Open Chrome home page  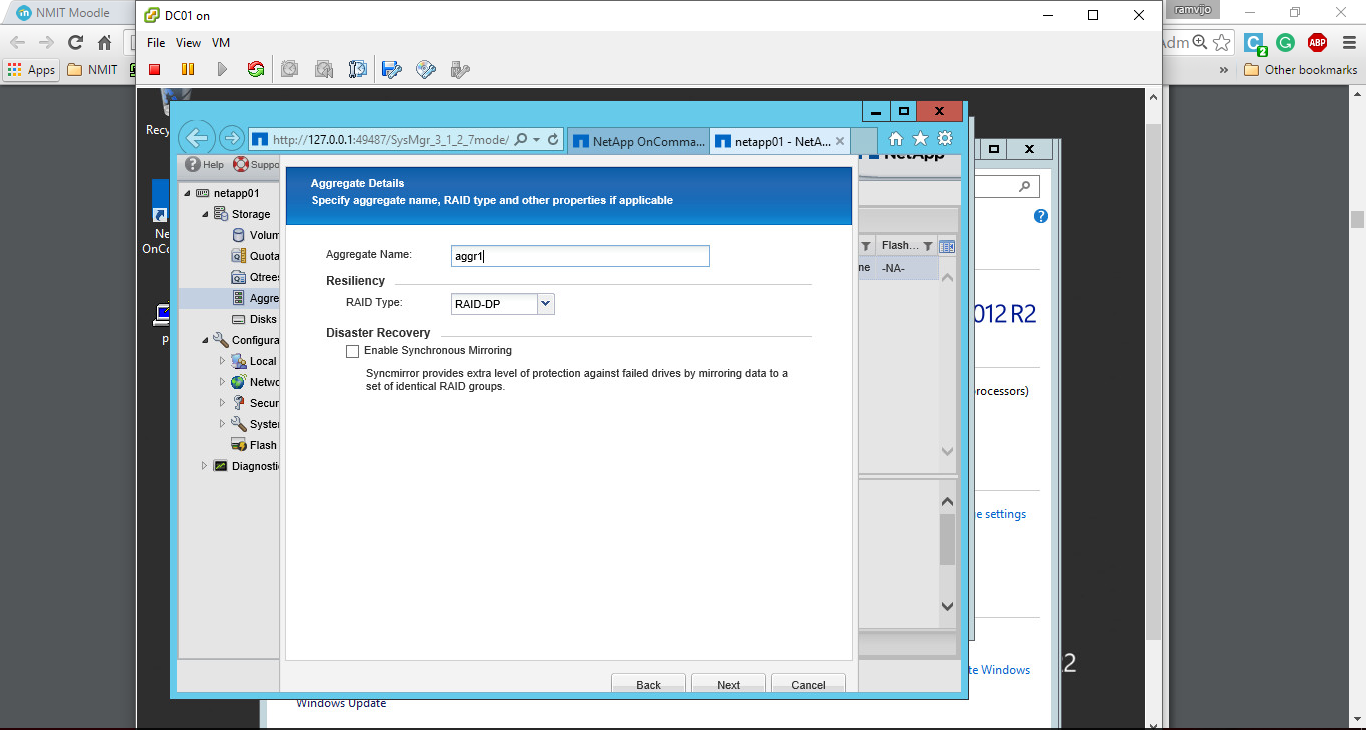[104, 42]
